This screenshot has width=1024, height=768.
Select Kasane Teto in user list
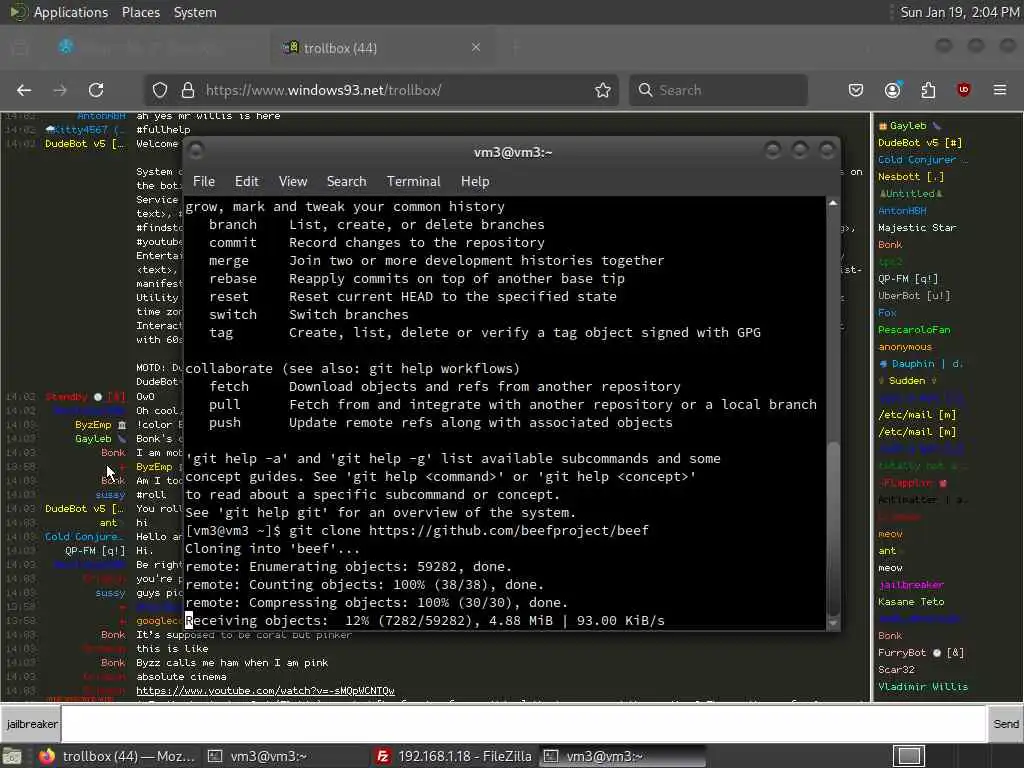[x=910, y=601]
